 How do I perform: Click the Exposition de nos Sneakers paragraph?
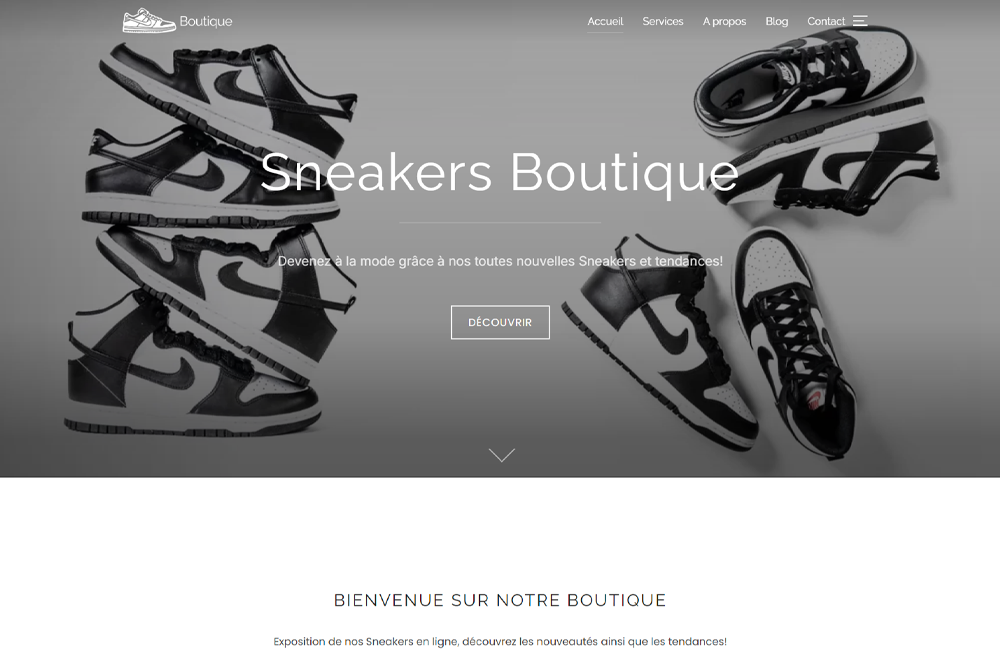500,641
